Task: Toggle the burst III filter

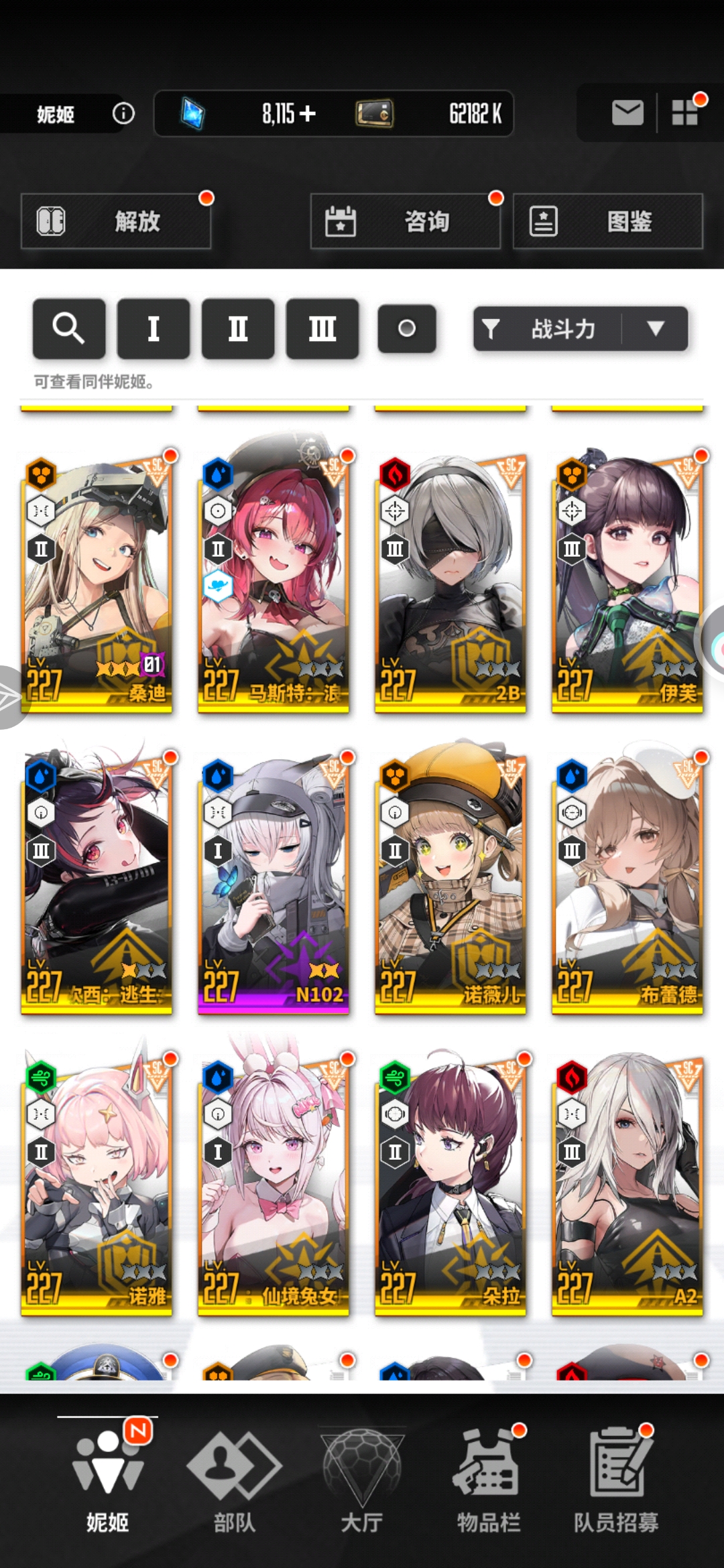Action: [x=322, y=328]
